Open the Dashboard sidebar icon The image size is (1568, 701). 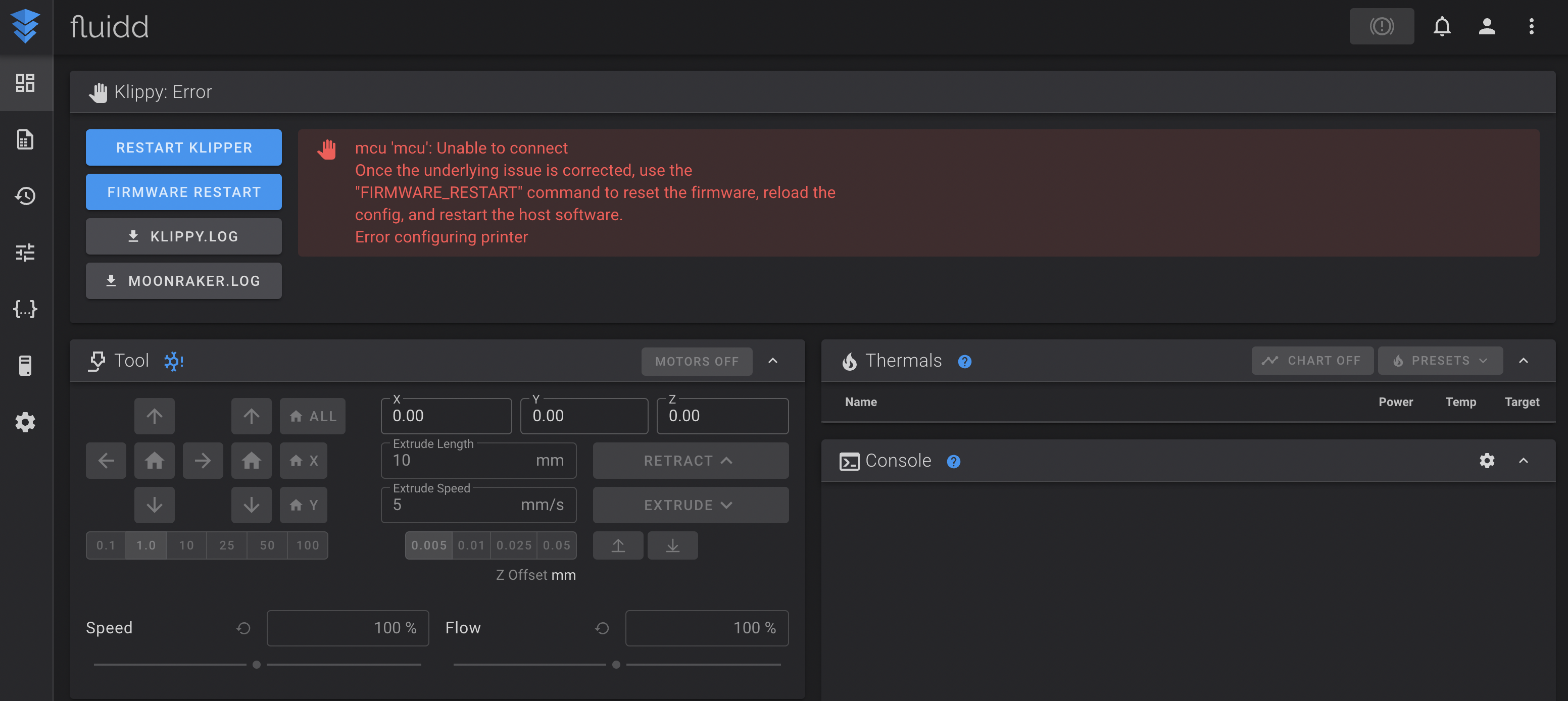pos(26,83)
